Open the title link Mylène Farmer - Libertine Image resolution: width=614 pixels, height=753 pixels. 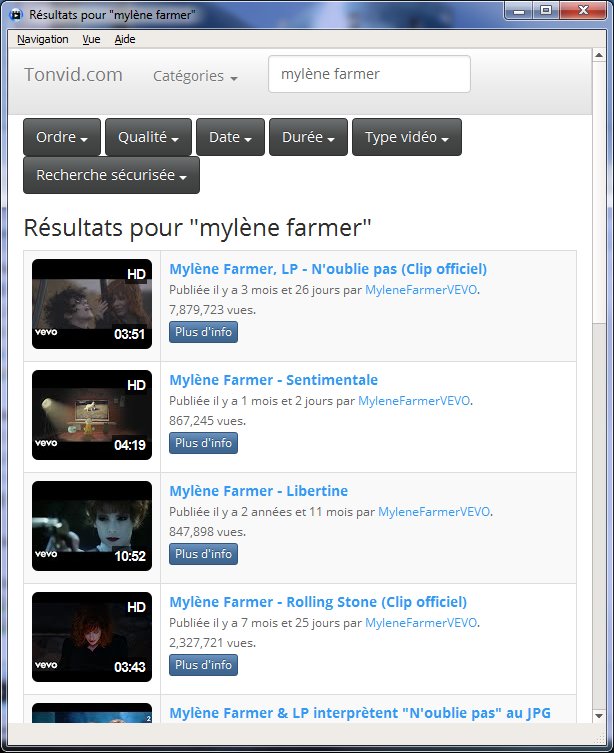(258, 491)
